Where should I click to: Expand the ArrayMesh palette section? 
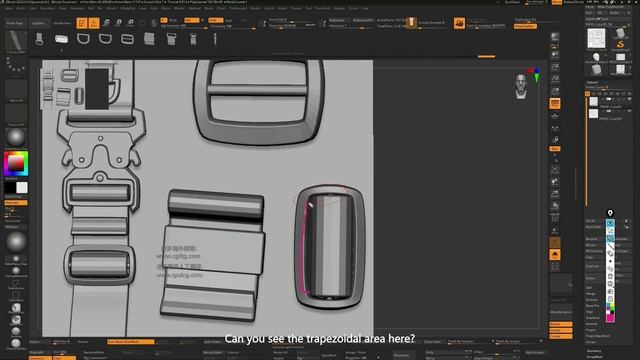tap(594, 357)
